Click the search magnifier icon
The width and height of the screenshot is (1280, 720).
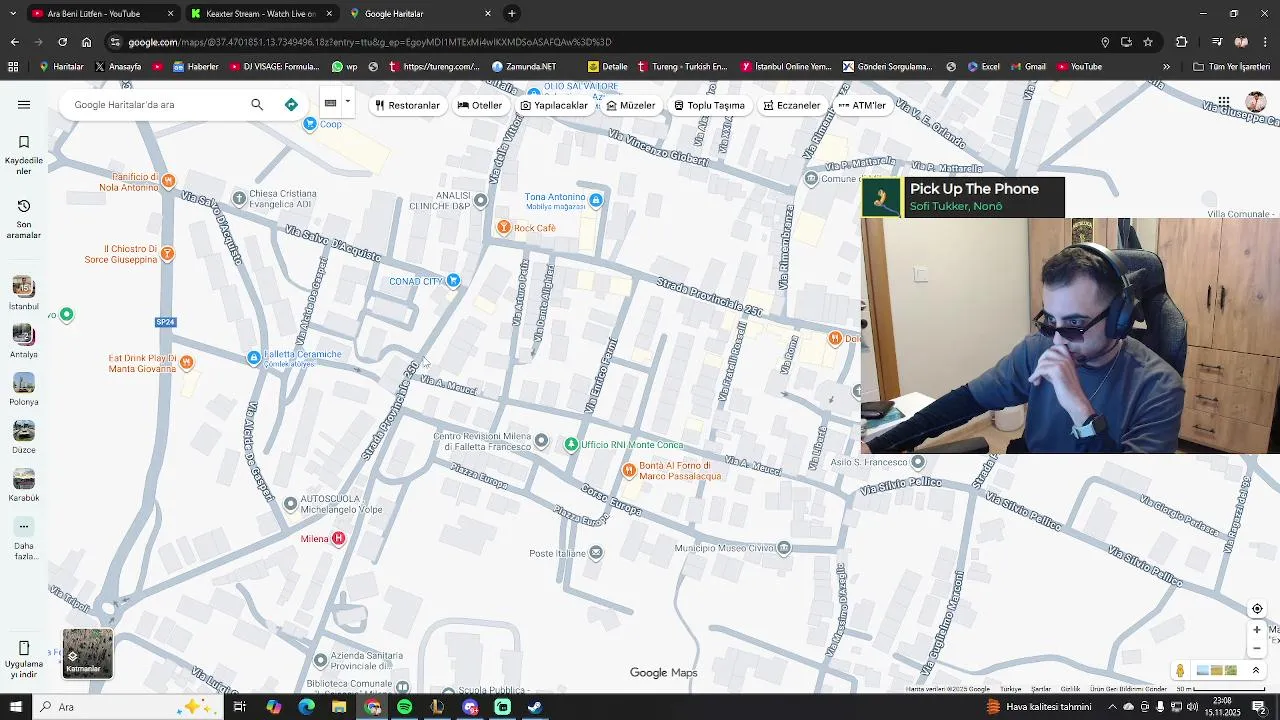click(x=257, y=104)
